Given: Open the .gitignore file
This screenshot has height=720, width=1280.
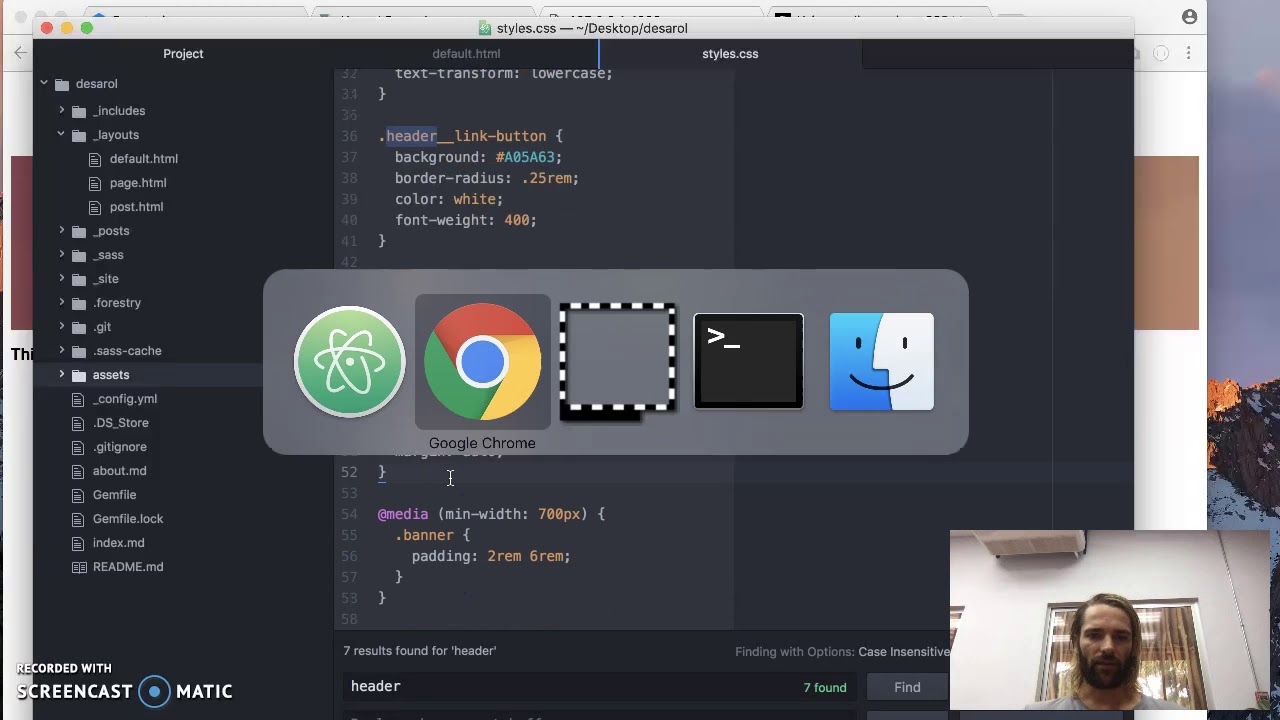Looking at the screenshot, I should [119, 447].
